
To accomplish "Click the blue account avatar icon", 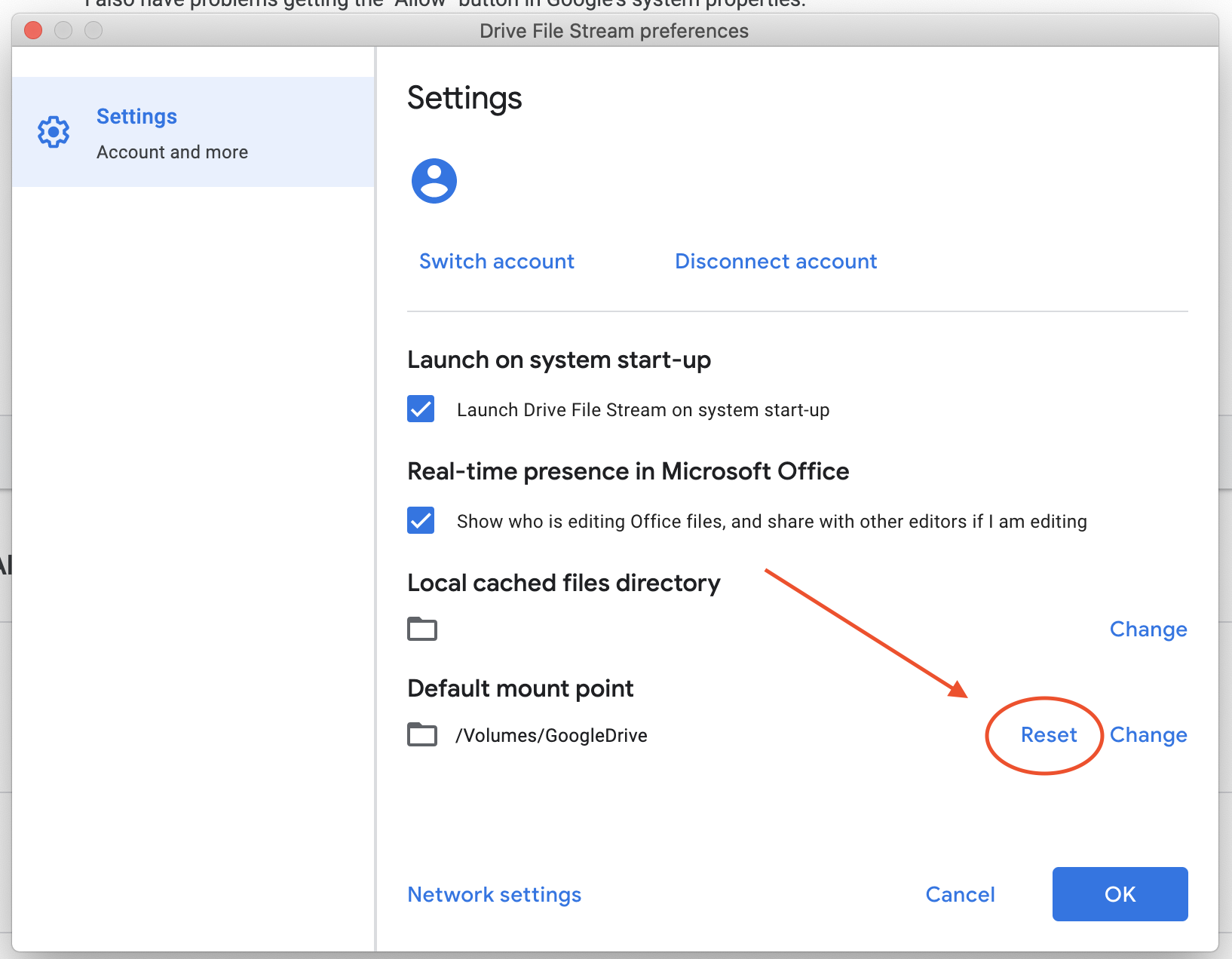I will point(434,181).
